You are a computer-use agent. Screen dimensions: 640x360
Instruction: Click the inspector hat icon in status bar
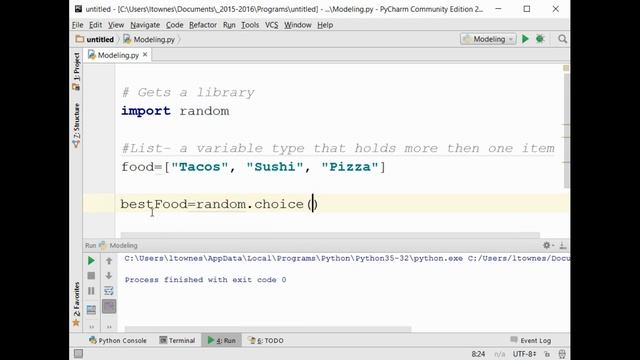click(562, 354)
